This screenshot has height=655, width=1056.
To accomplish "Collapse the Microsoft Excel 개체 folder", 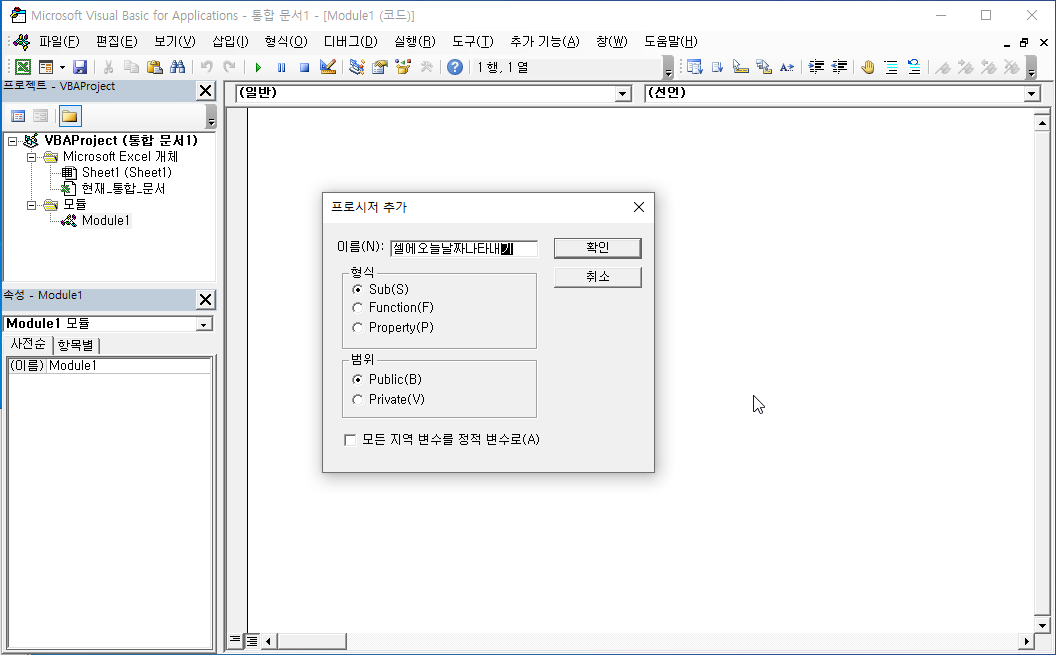I will [x=30, y=157].
